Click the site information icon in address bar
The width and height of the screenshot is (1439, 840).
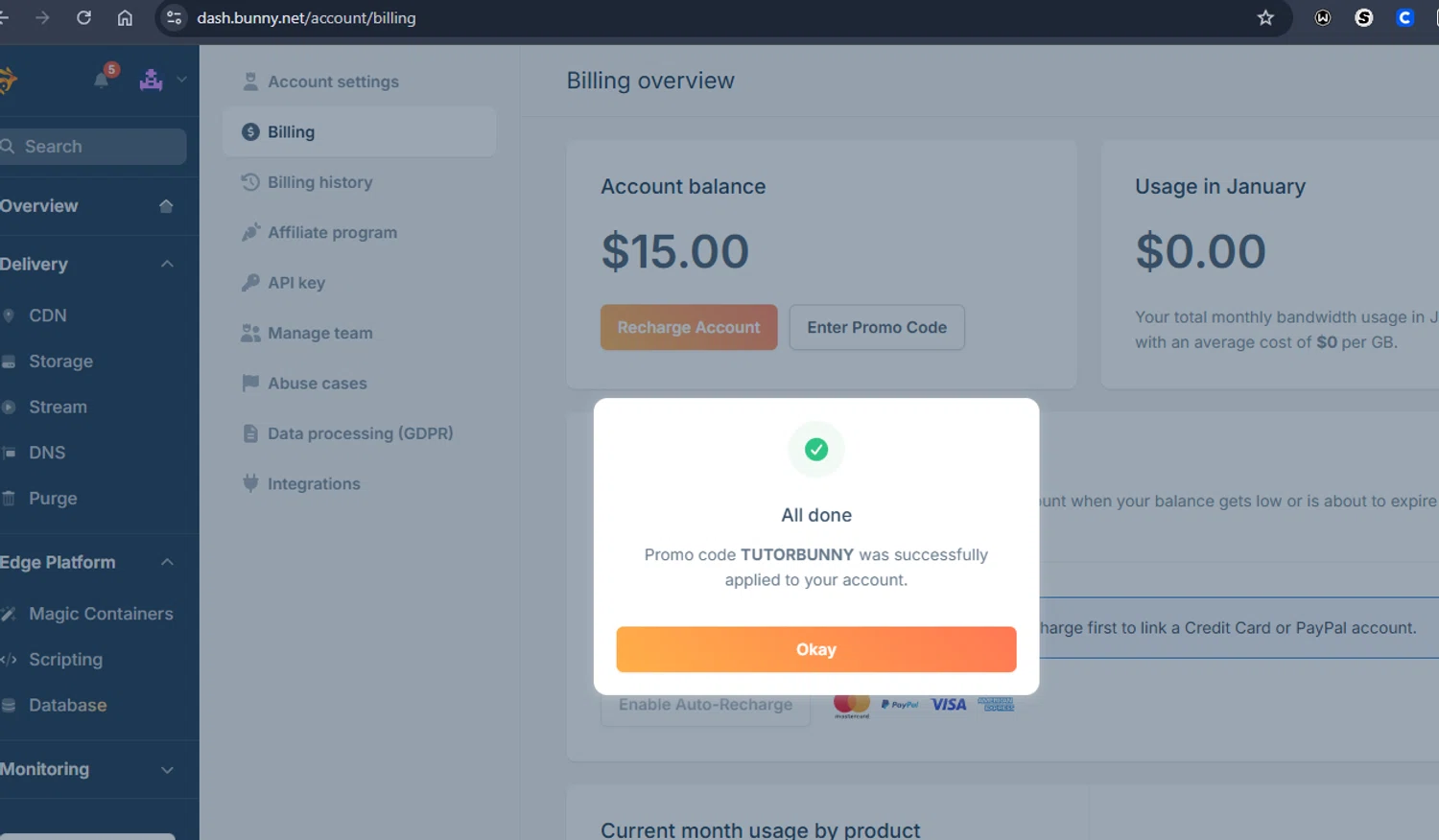[x=174, y=17]
